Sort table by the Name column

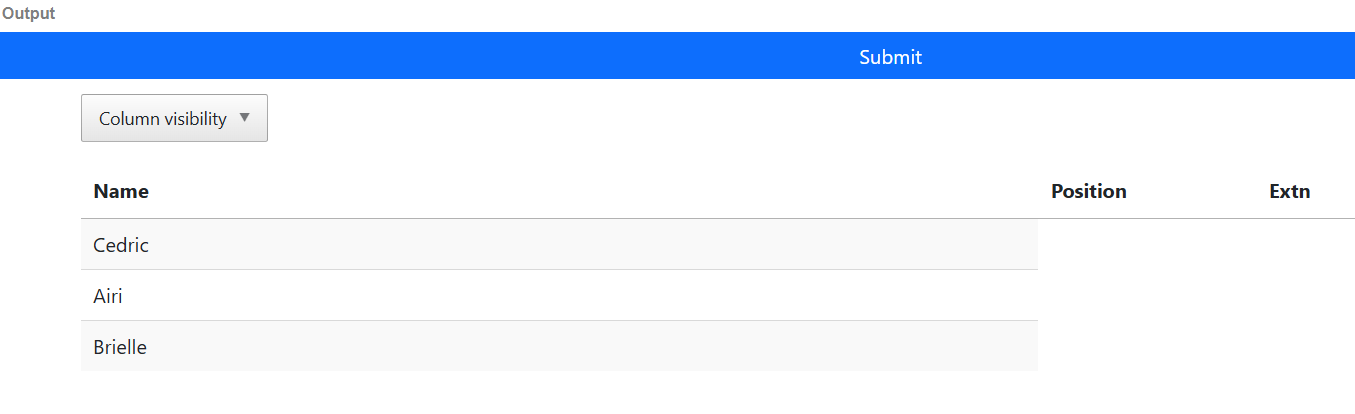(x=121, y=192)
